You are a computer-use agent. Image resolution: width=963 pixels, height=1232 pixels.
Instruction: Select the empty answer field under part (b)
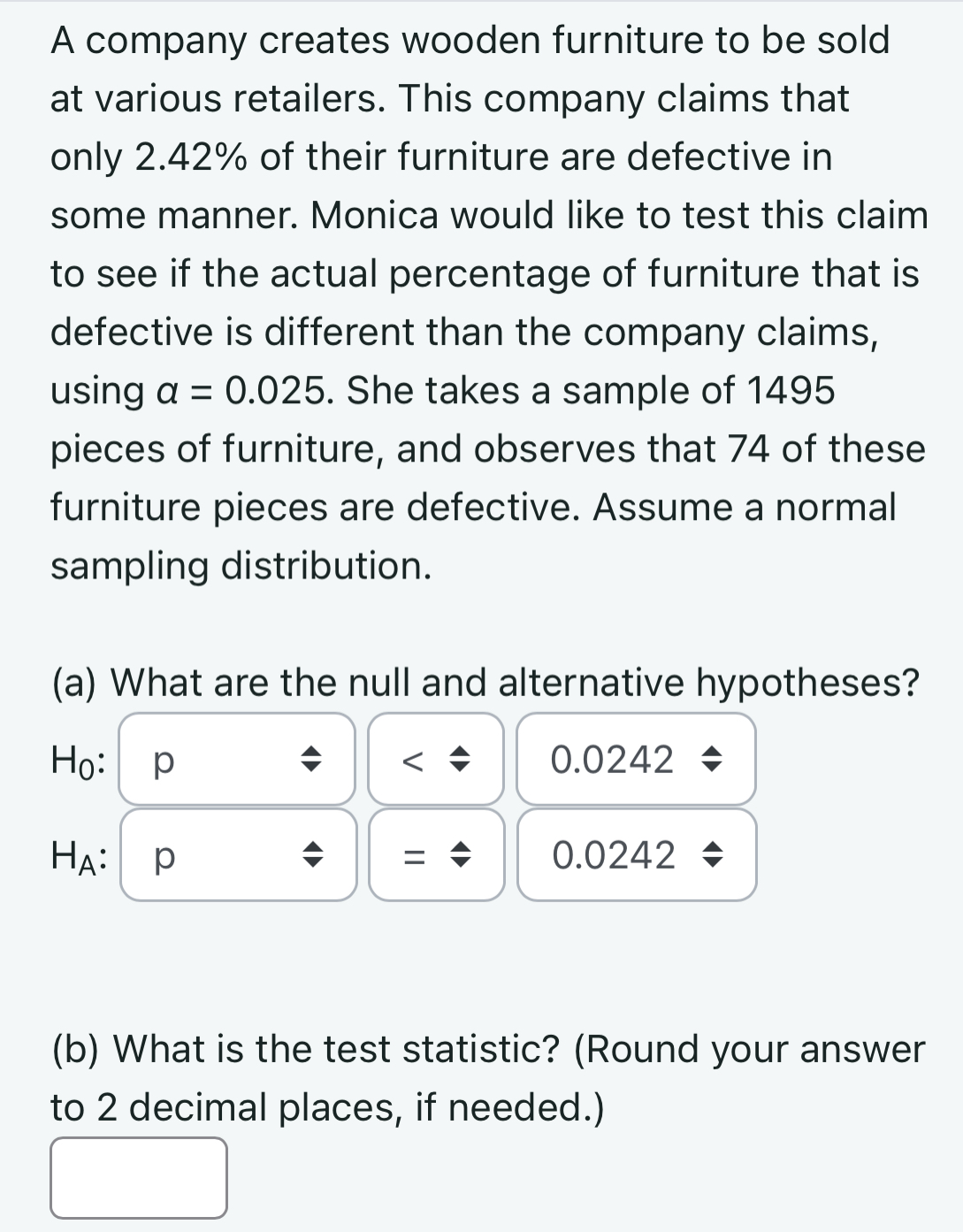tap(137, 1176)
